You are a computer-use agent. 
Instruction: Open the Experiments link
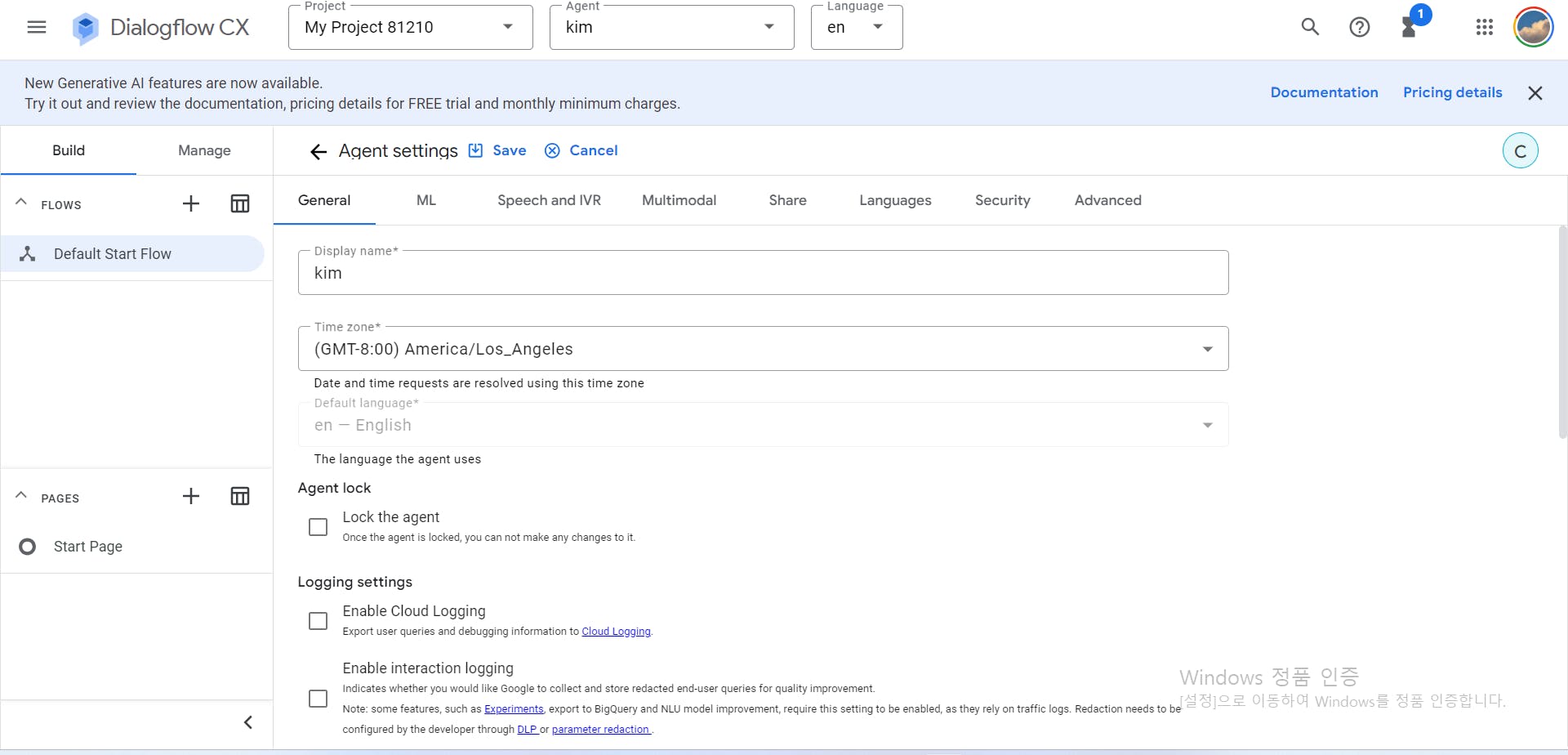[x=514, y=709]
